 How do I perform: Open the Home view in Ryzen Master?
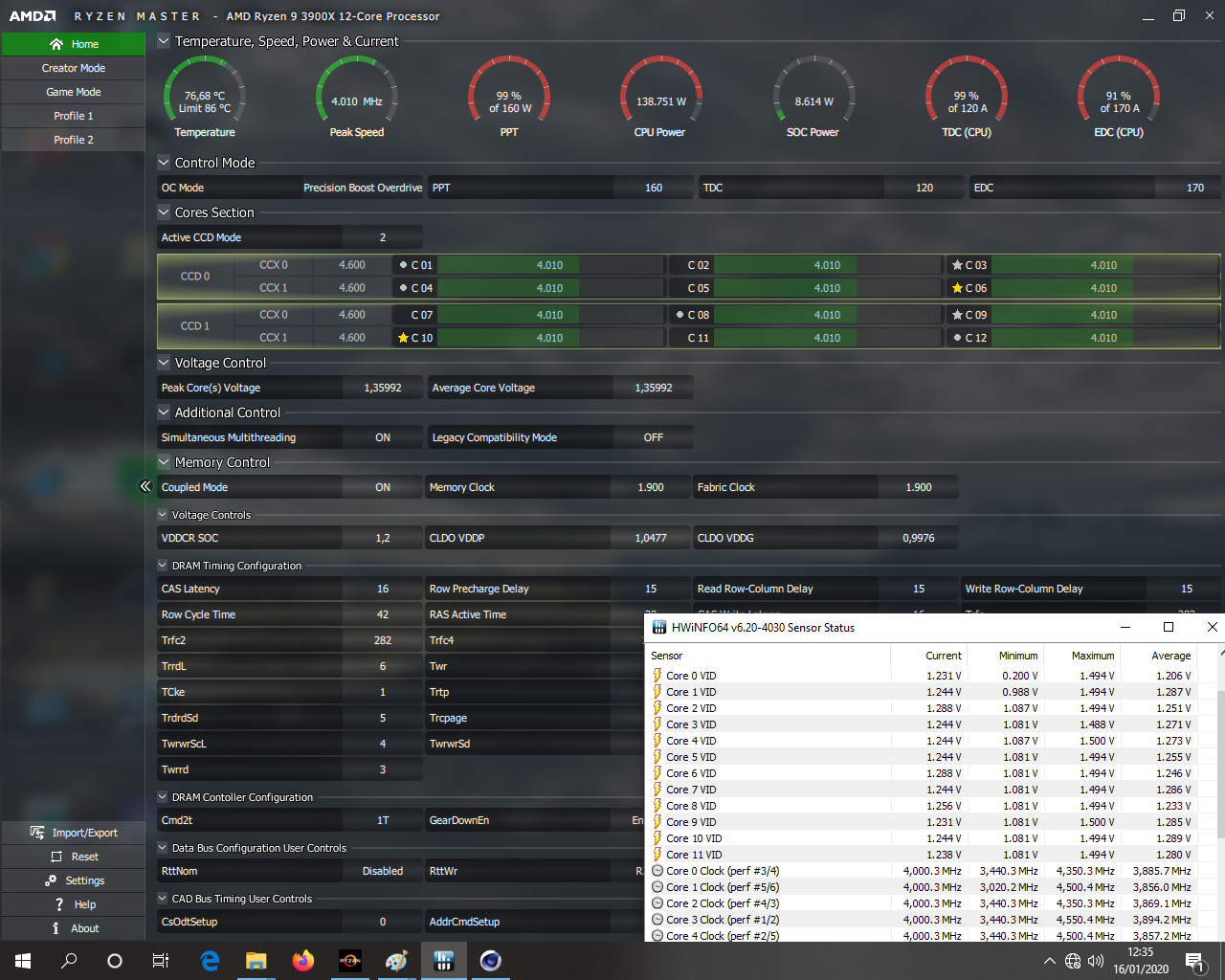[x=74, y=44]
